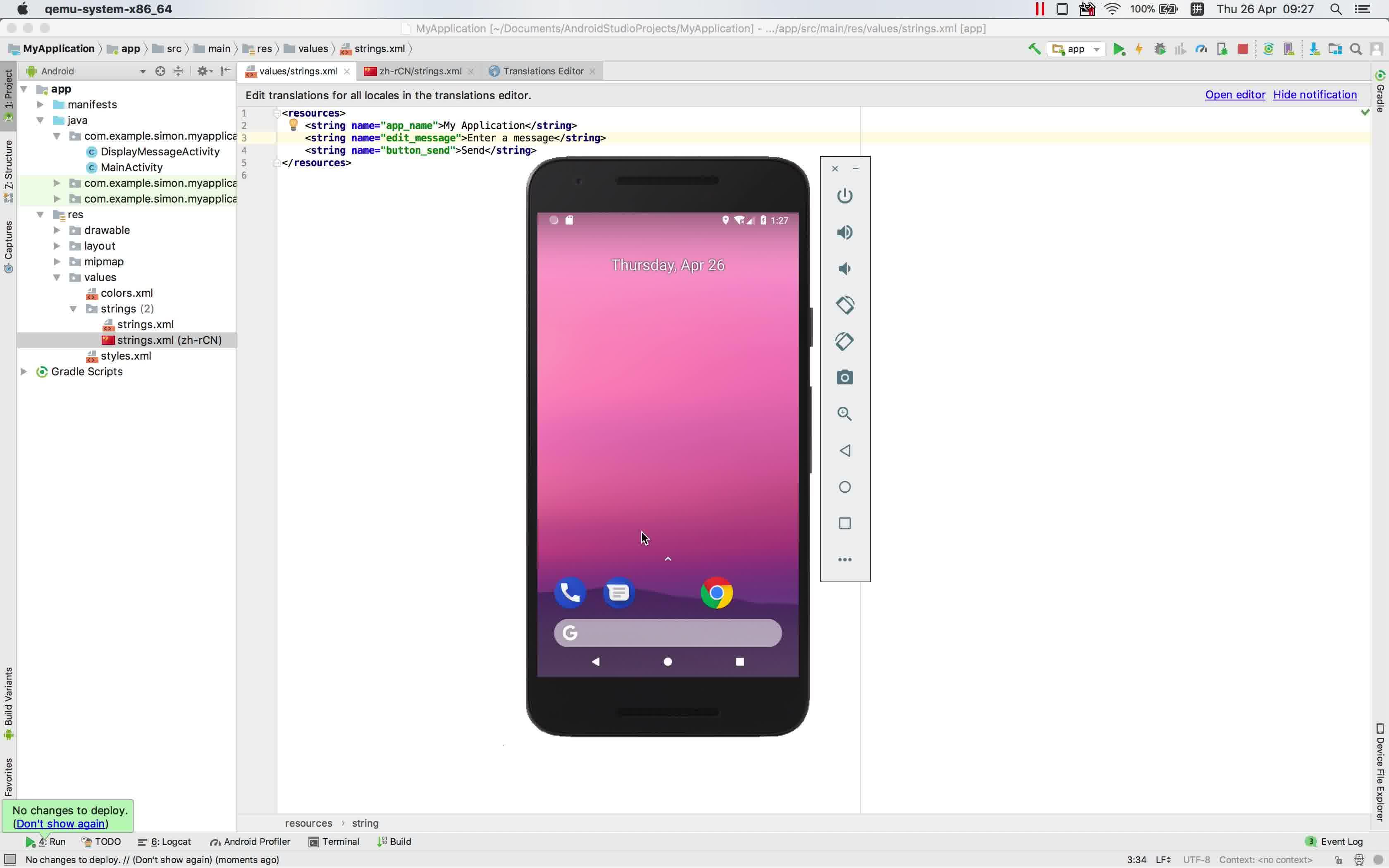The image size is (1389, 868).
Task: Start debugging with the bug icon
Action: click(1160, 49)
